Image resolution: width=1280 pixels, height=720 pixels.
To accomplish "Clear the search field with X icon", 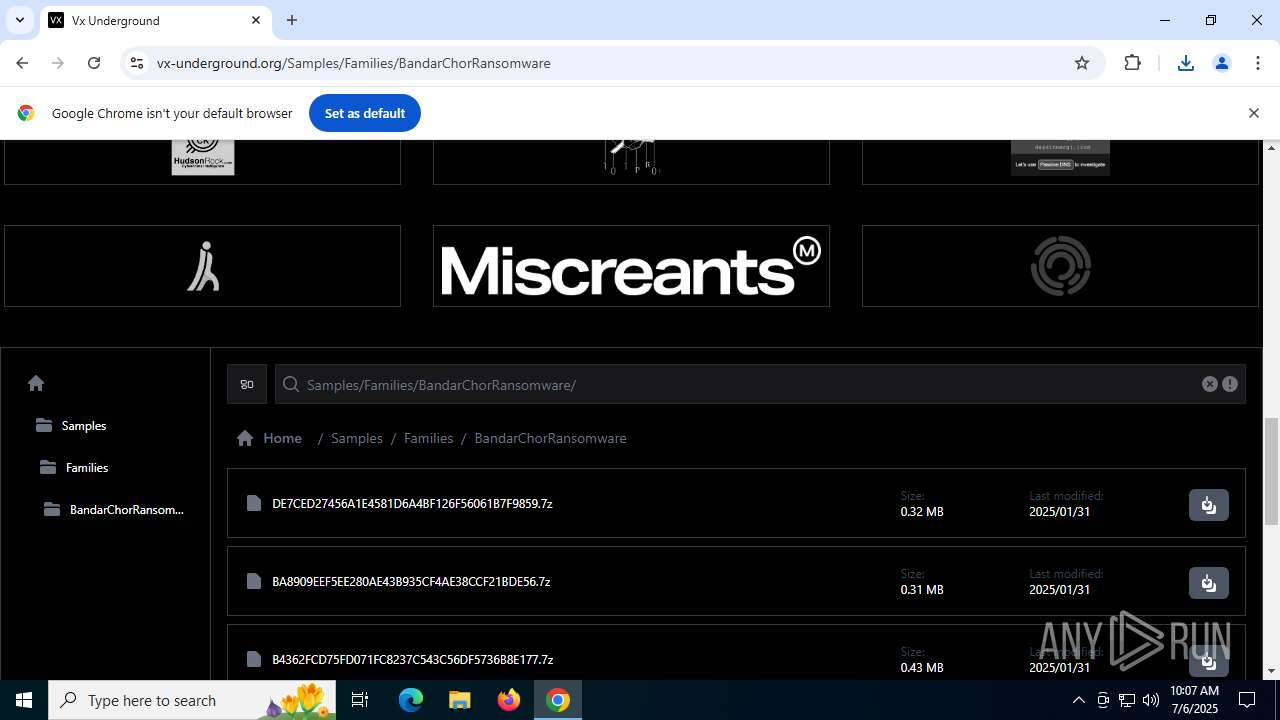I will (x=1210, y=384).
